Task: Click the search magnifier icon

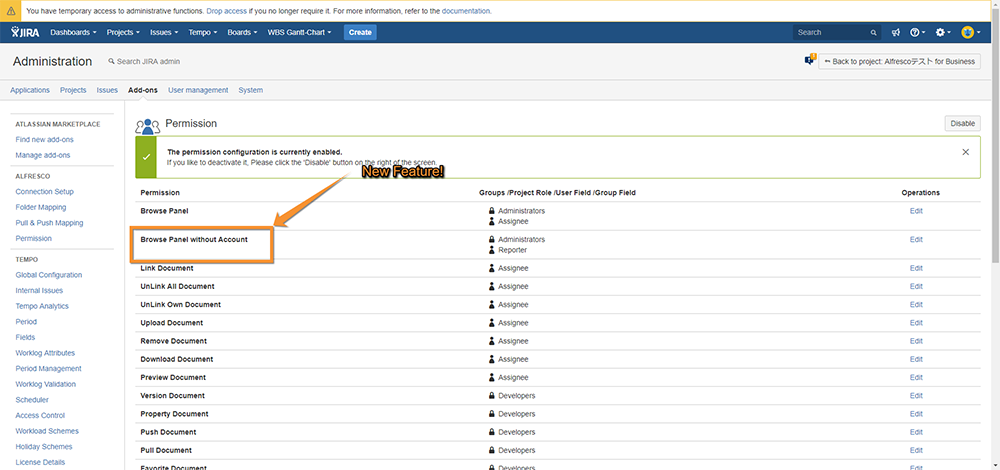Action: point(873,33)
